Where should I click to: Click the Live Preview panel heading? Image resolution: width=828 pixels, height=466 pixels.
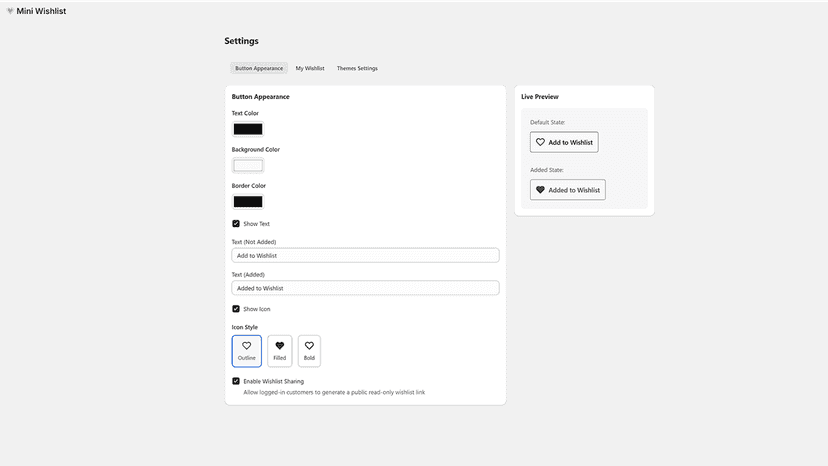[540, 97]
